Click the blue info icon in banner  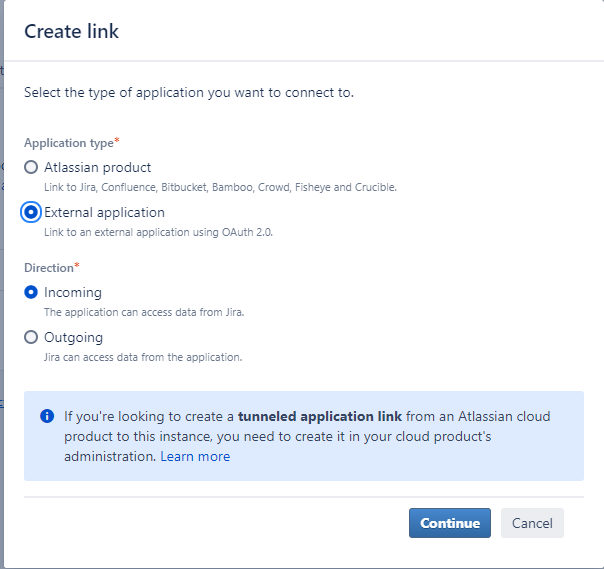[47, 416]
